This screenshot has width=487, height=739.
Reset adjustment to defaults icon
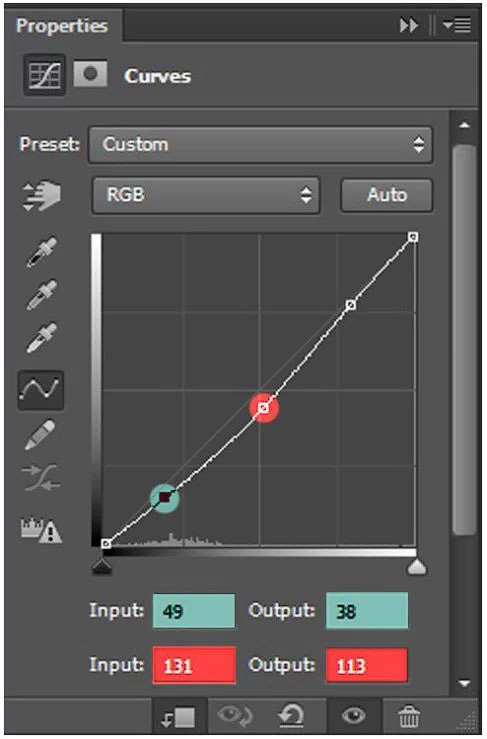point(290,716)
